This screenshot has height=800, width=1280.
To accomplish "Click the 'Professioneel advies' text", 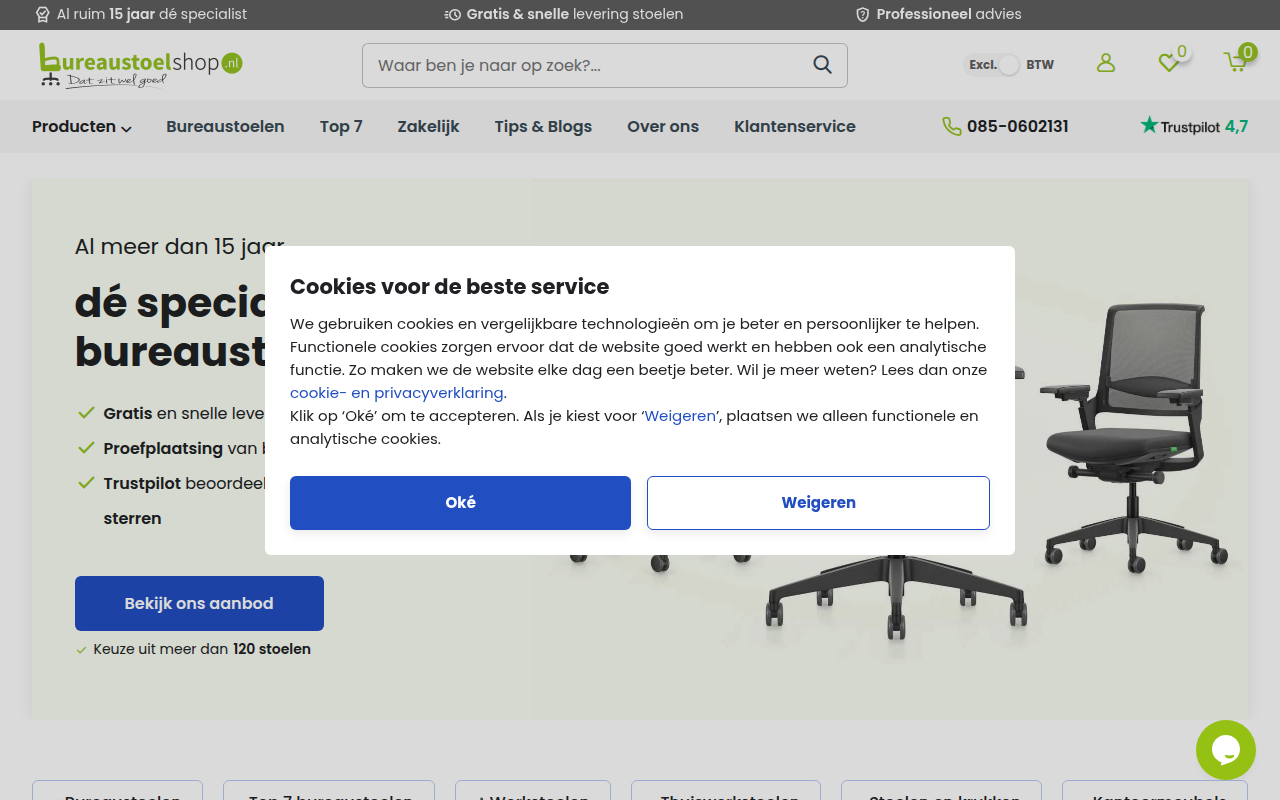I will (x=949, y=14).
